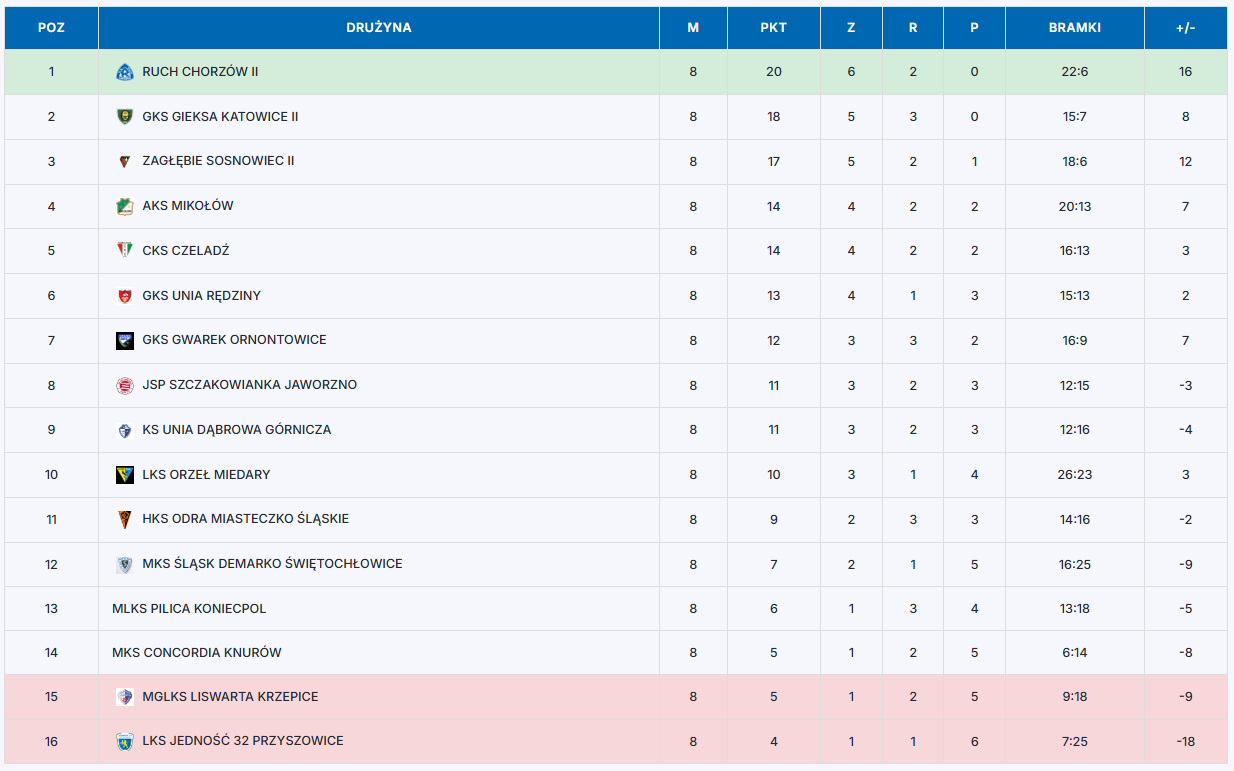Click the GKS Gwarek Ornontowice crest
The width and height of the screenshot is (1234, 771).
coord(124,340)
